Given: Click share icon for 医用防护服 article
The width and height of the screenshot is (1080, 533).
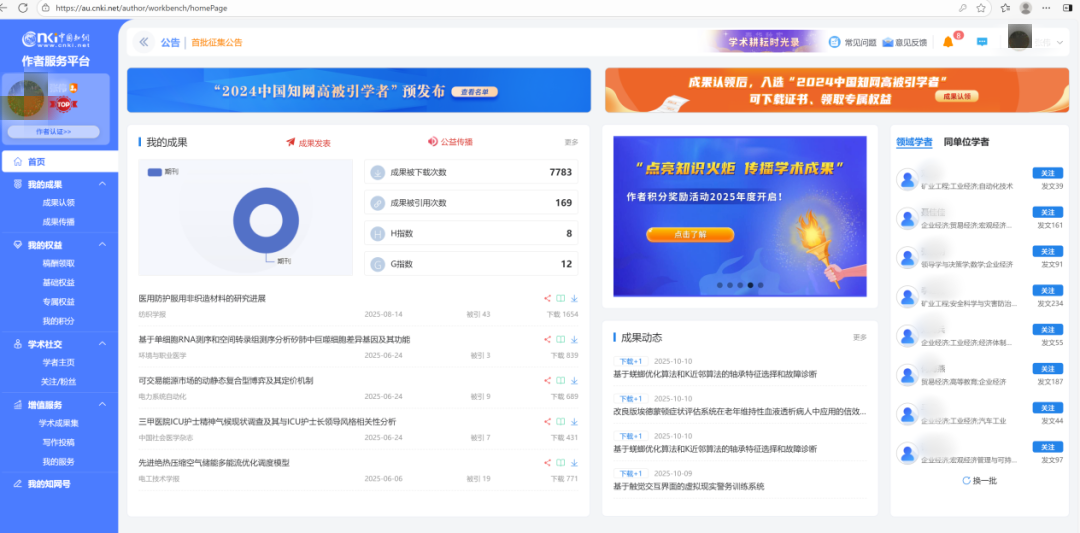Looking at the screenshot, I should coord(547,298).
